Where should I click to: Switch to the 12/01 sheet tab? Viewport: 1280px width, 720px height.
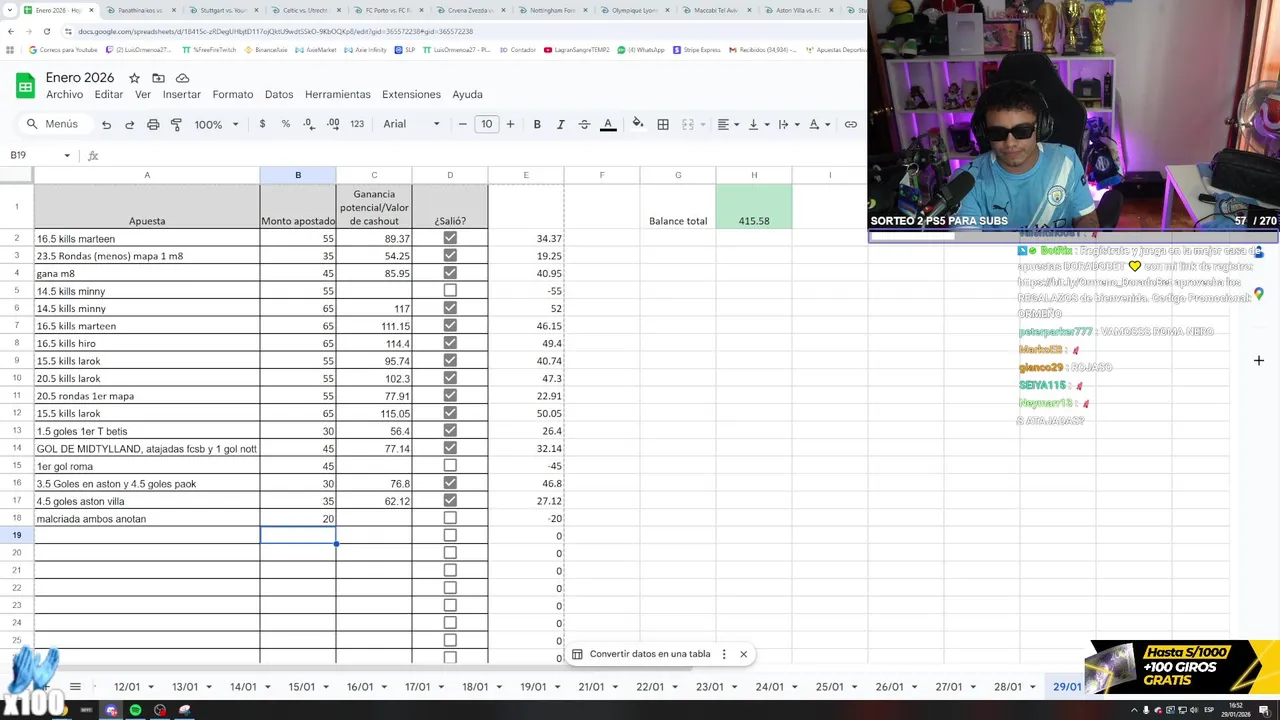(x=127, y=687)
